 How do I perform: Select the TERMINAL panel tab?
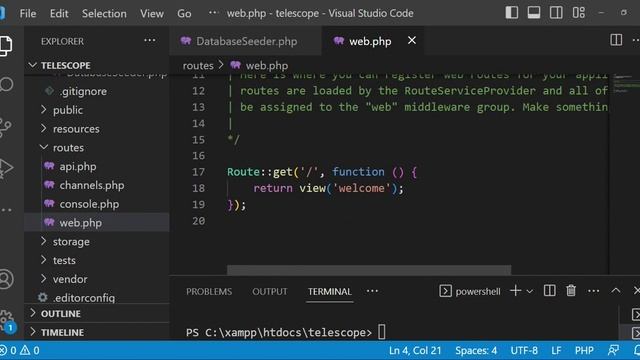pyautogui.click(x=329, y=291)
